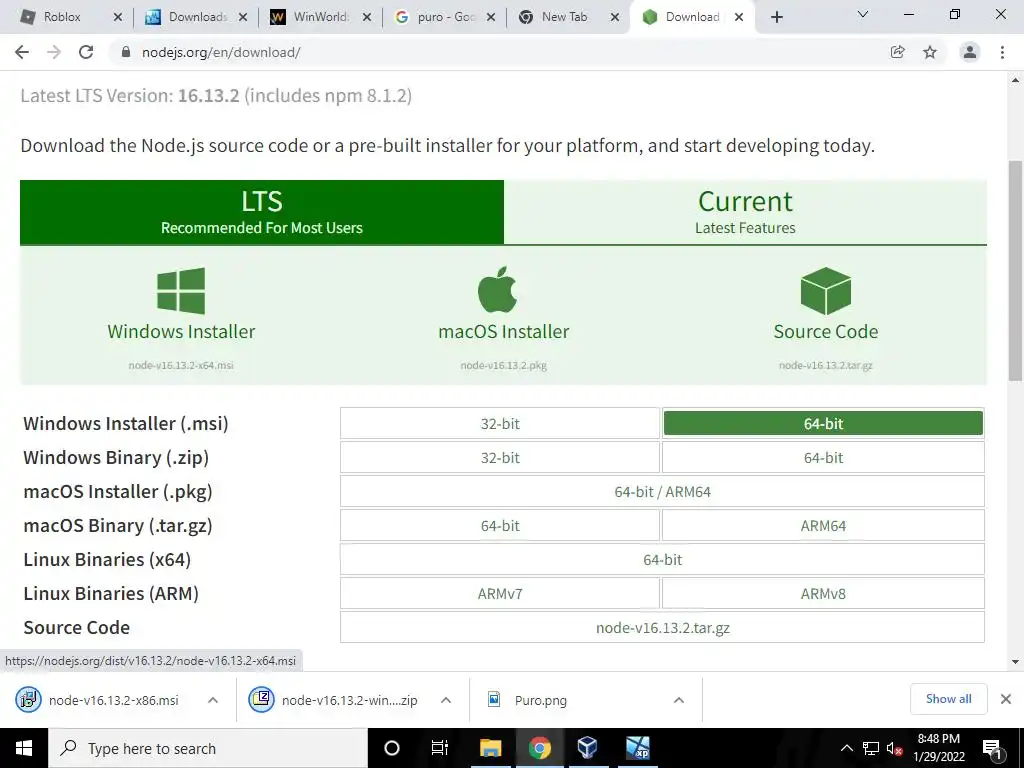Screen dimensions: 1024x768
Task: Show hidden system tray icons
Action: 846,748
